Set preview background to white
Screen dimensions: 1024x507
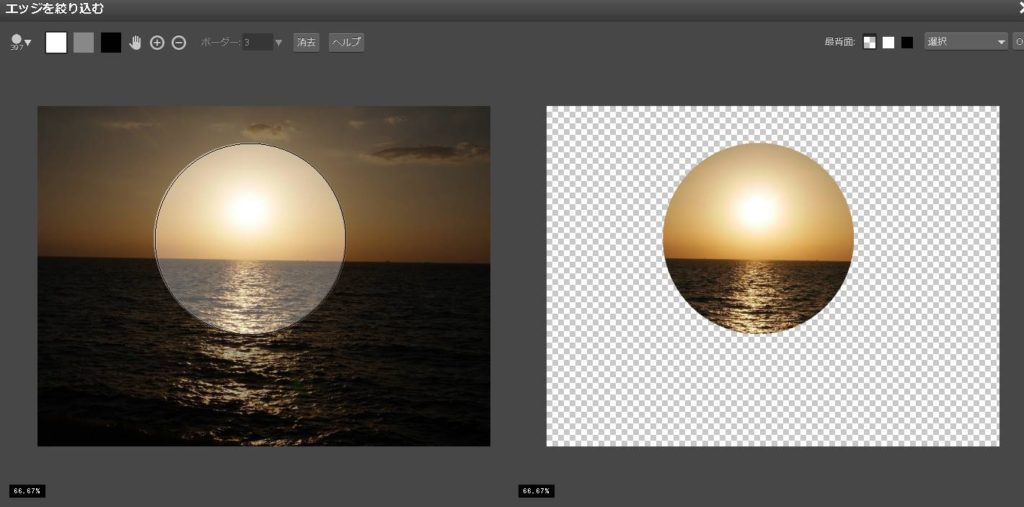[888, 42]
